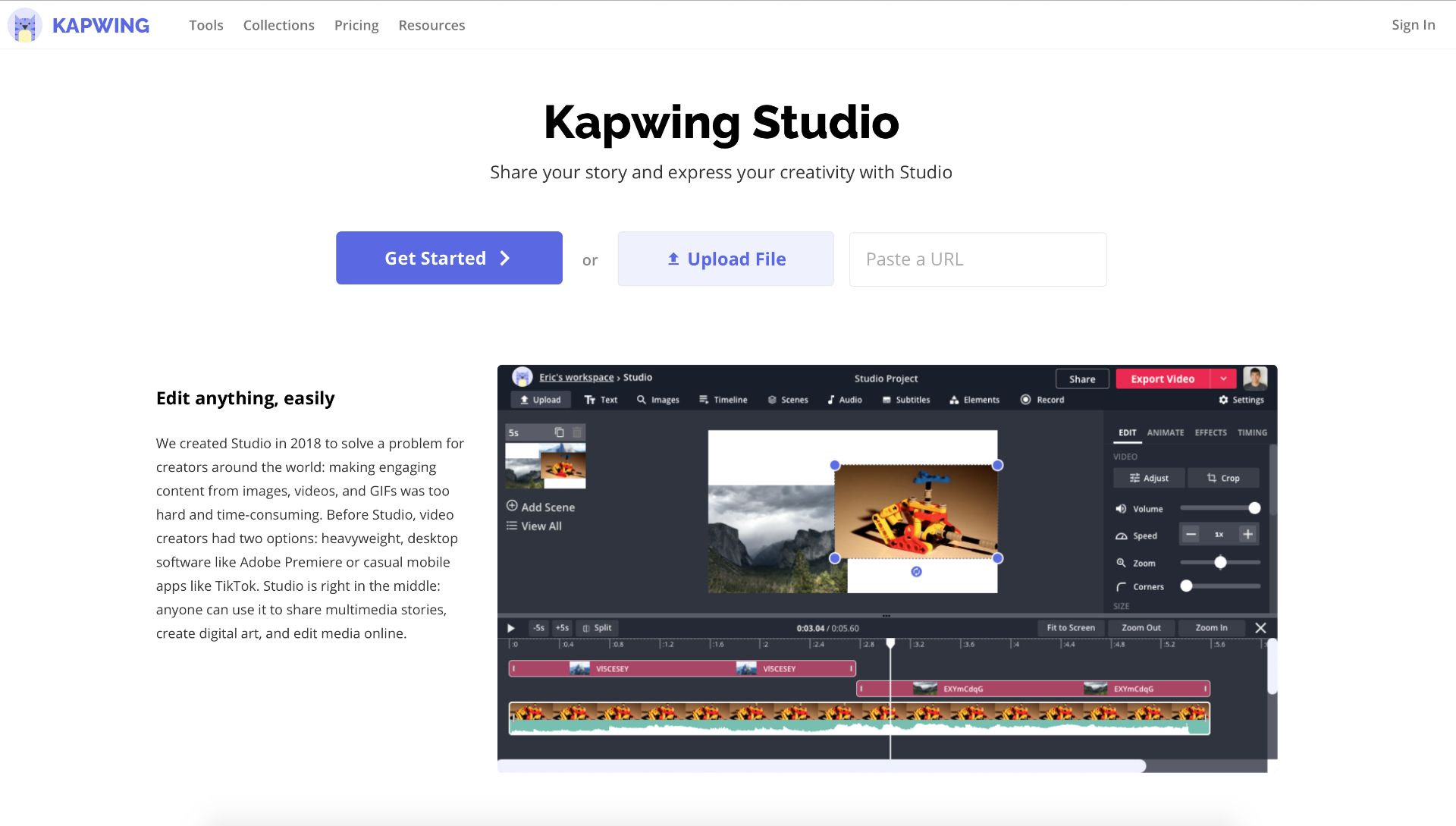The height and width of the screenshot is (826, 1456).
Task: Increase speed with plus button
Action: click(x=1247, y=535)
